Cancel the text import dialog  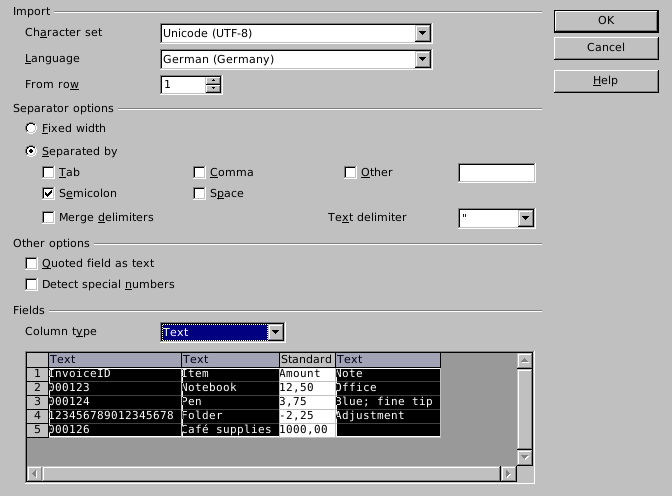point(606,48)
